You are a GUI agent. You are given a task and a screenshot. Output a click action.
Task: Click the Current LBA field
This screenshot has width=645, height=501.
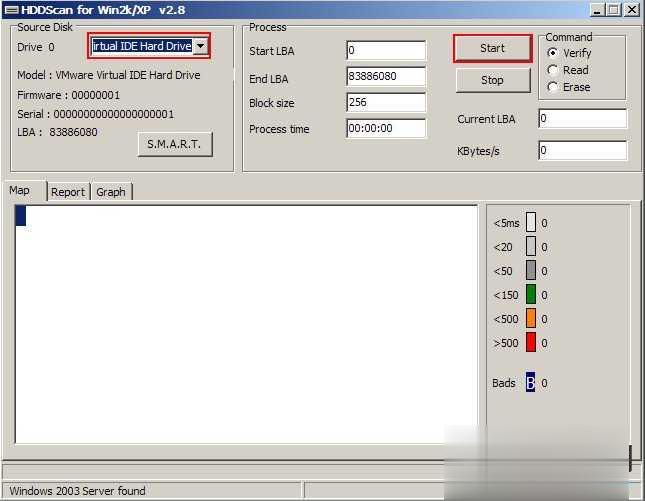coord(582,119)
